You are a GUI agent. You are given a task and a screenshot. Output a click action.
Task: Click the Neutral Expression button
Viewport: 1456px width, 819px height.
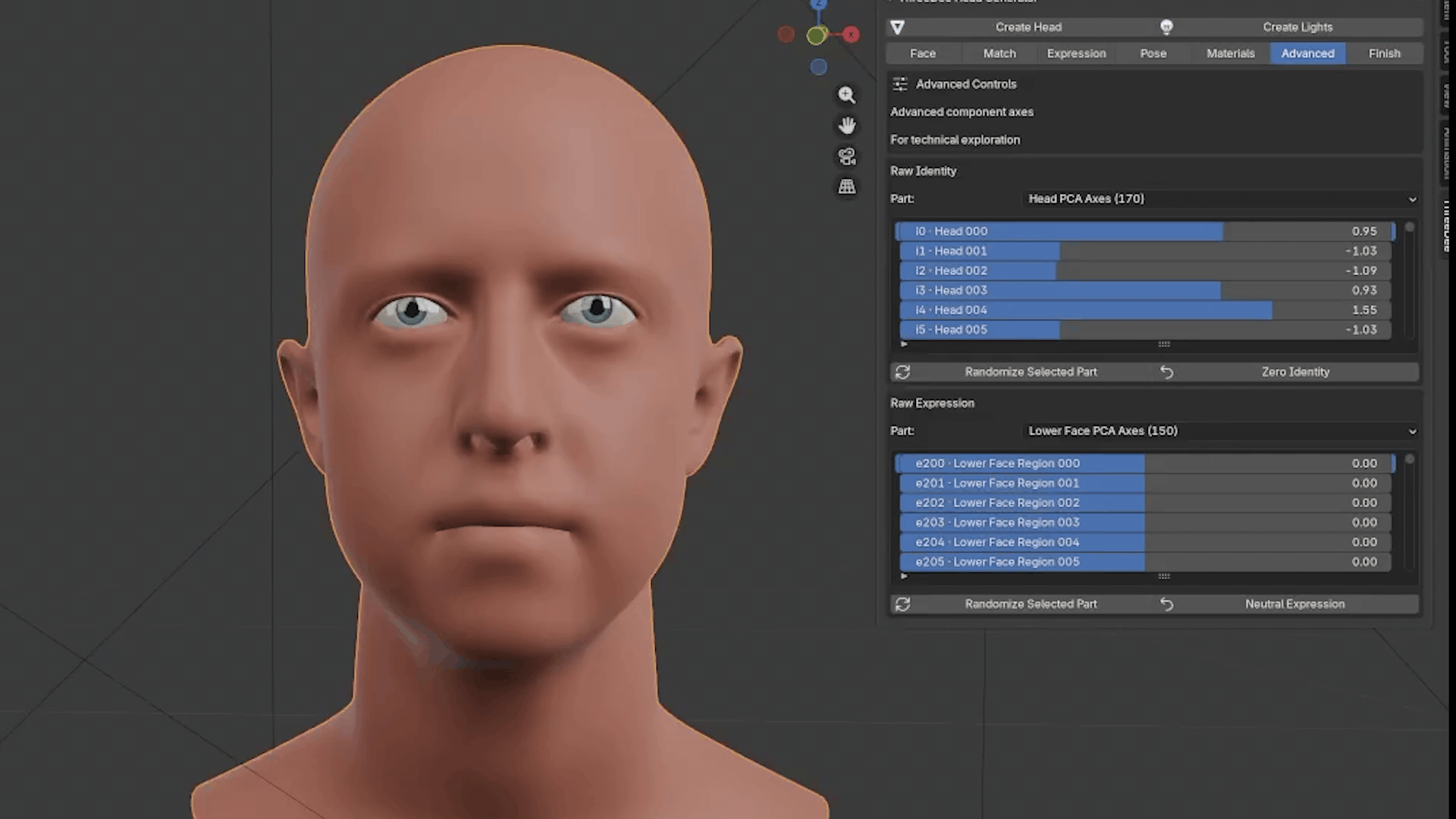click(x=1288, y=604)
